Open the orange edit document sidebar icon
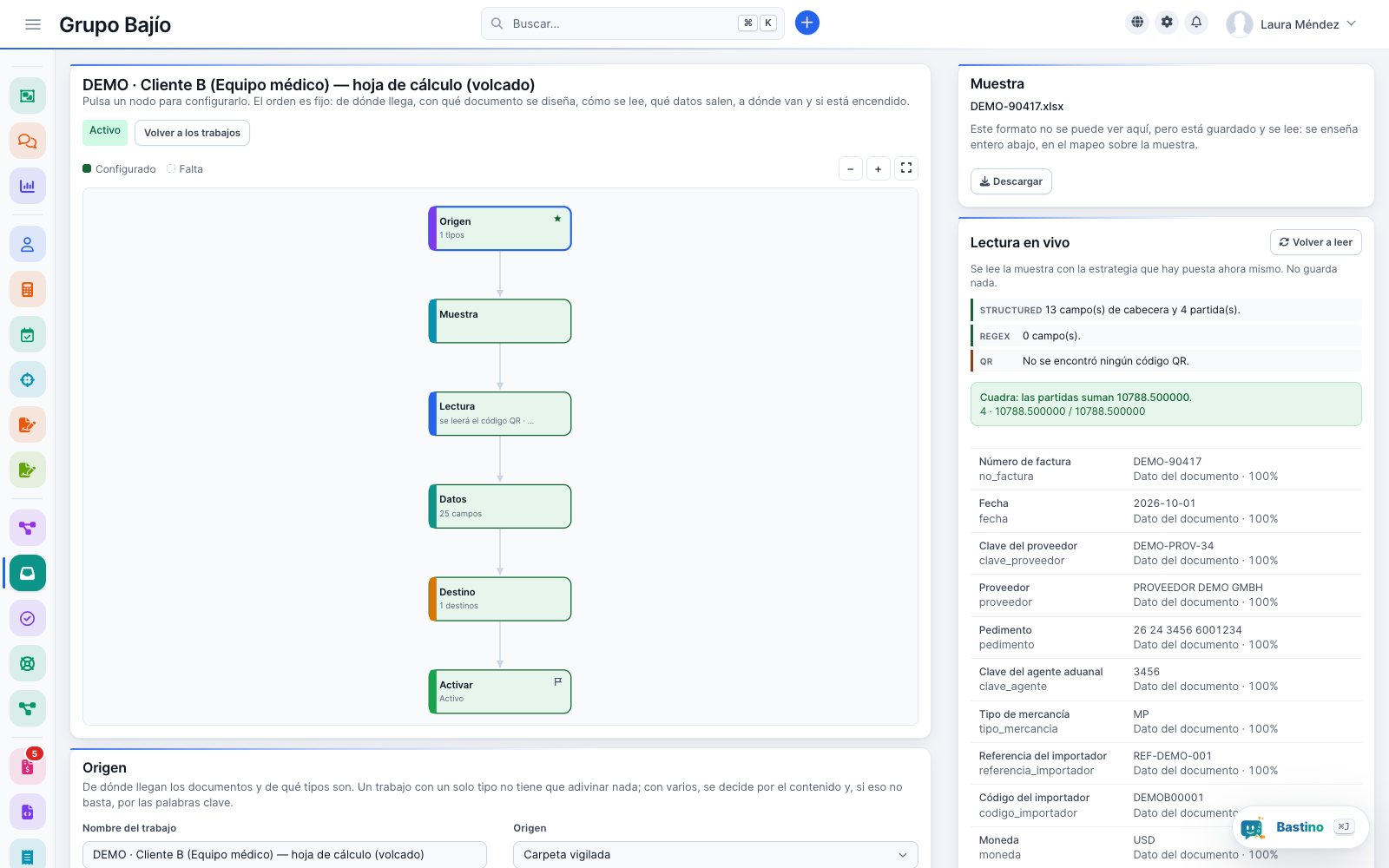Viewport: 1389px width, 868px height. tap(28, 424)
